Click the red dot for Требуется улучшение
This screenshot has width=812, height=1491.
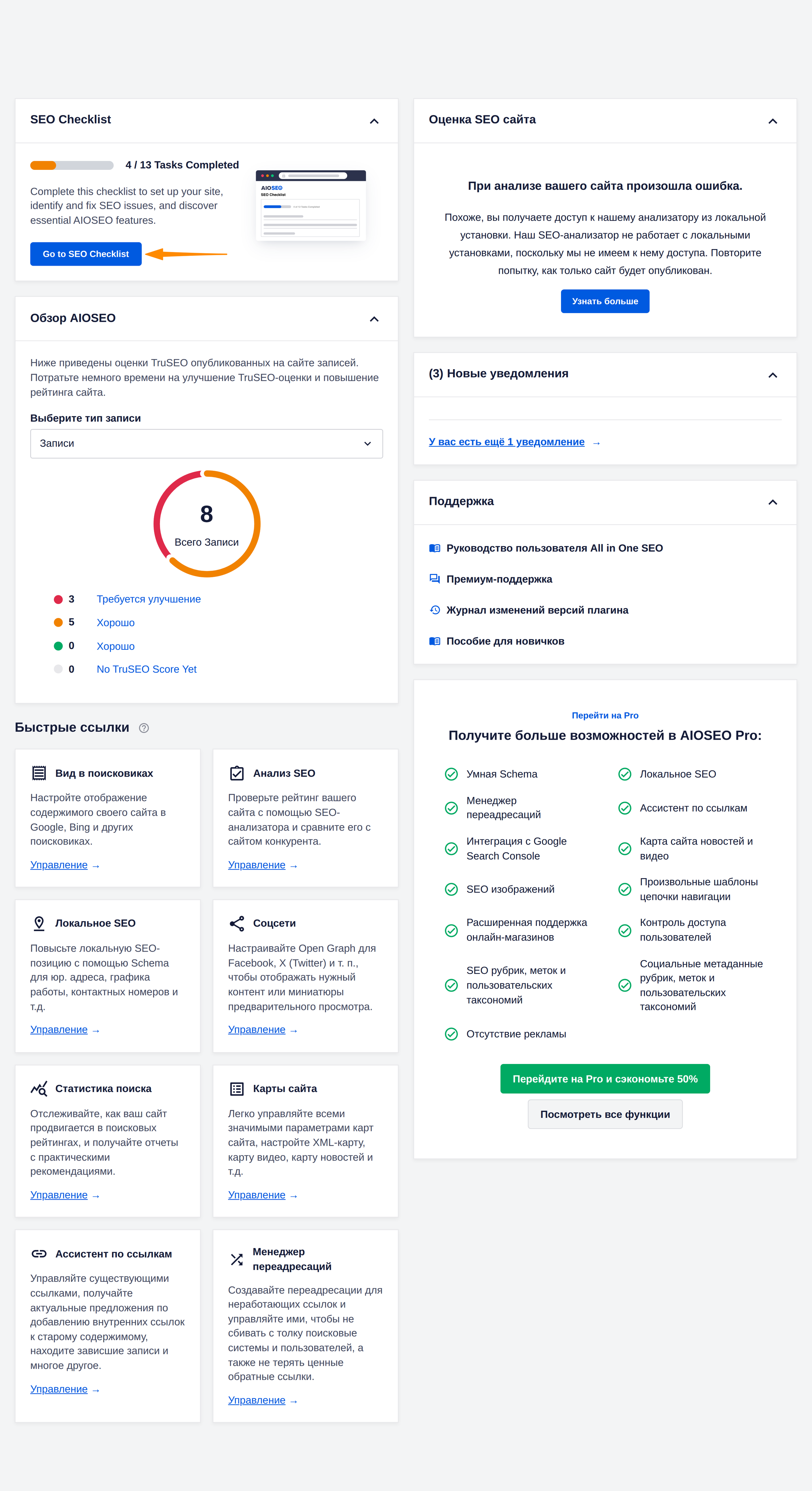point(58,600)
